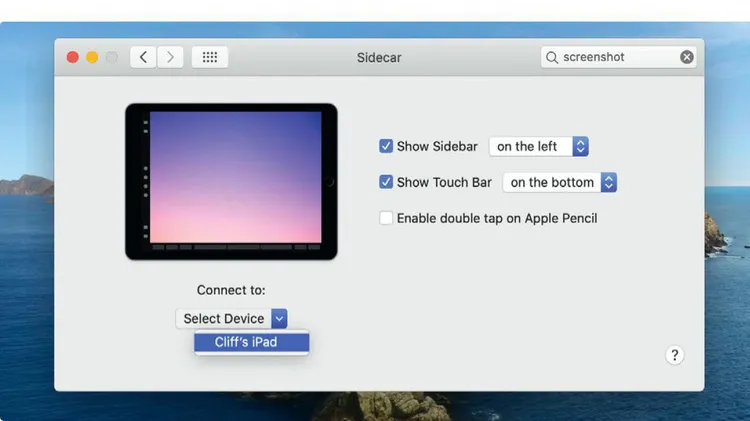Open help with the question mark button

(x=674, y=355)
